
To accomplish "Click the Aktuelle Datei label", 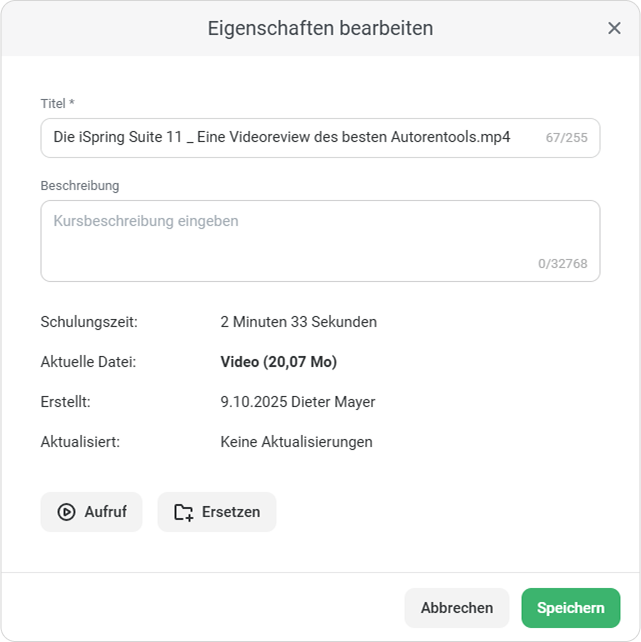I will point(88,362).
